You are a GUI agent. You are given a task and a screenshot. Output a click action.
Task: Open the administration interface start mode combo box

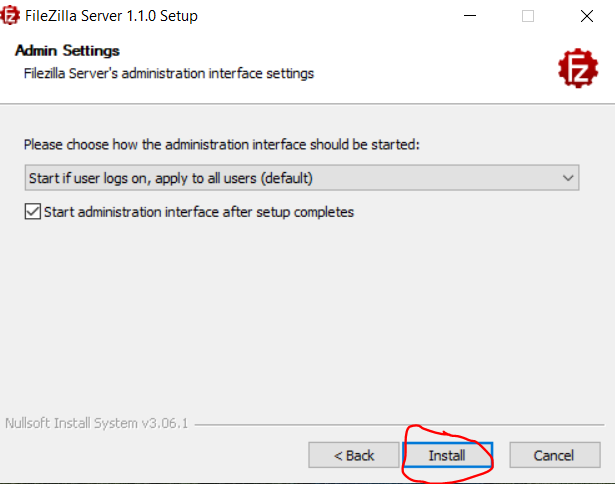pyautogui.click(x=300, y=178)
